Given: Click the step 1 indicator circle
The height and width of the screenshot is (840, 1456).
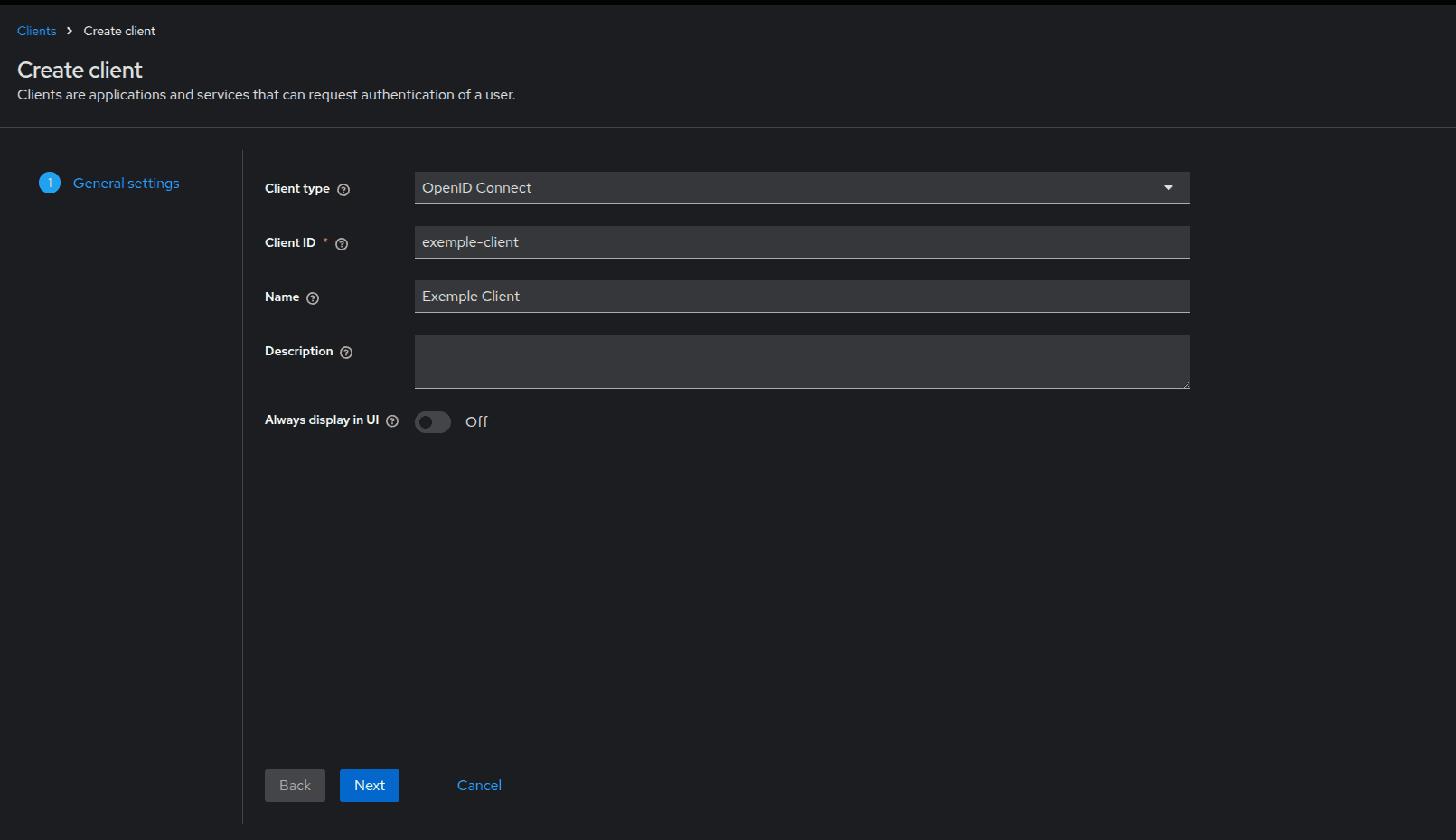Looking at the screenshot, I should click(x=50, y=183).
